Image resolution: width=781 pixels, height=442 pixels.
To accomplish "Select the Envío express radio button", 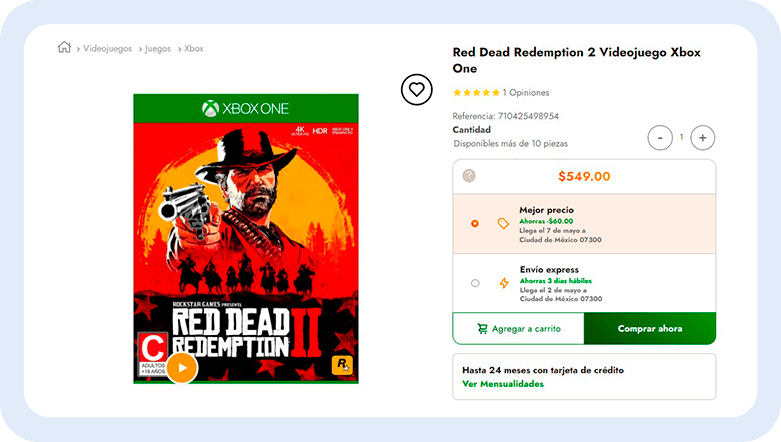I will (x=475, y=283).
